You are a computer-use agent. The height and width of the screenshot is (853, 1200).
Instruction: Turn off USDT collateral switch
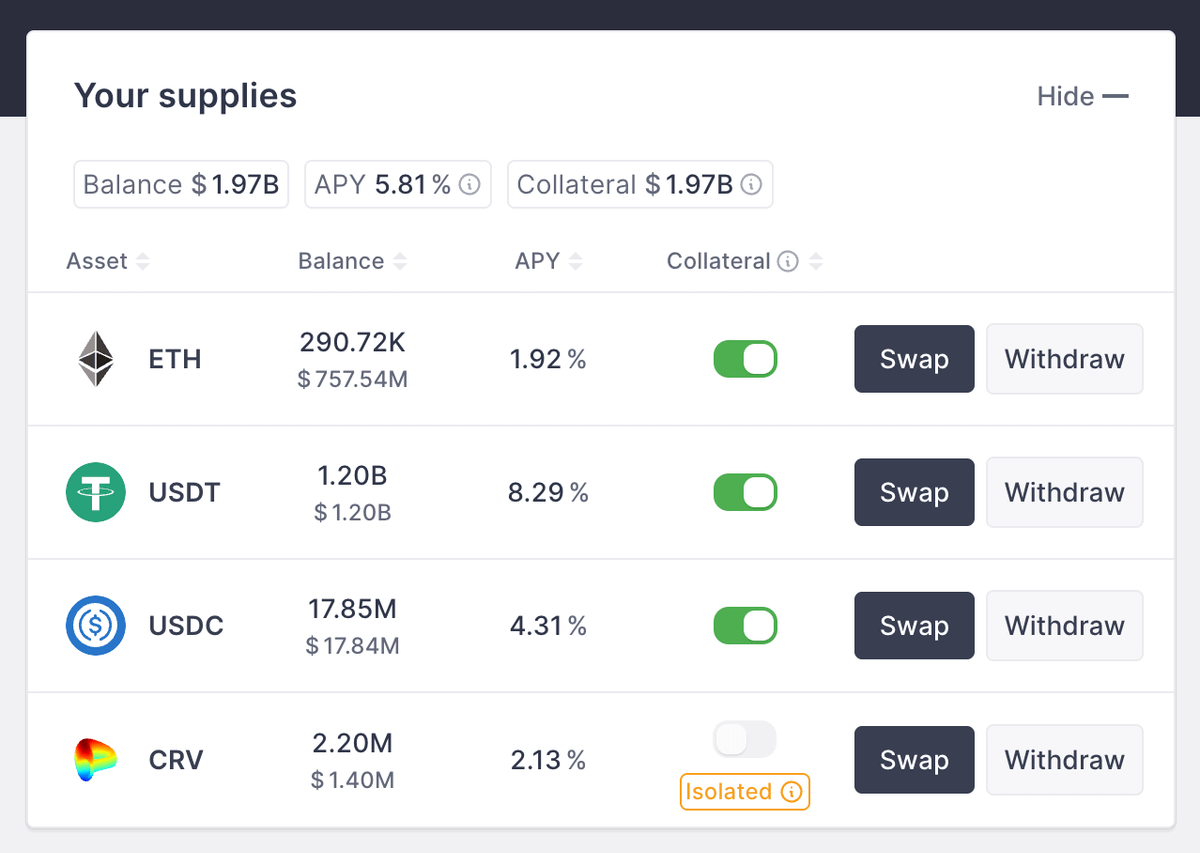(745, 492)
